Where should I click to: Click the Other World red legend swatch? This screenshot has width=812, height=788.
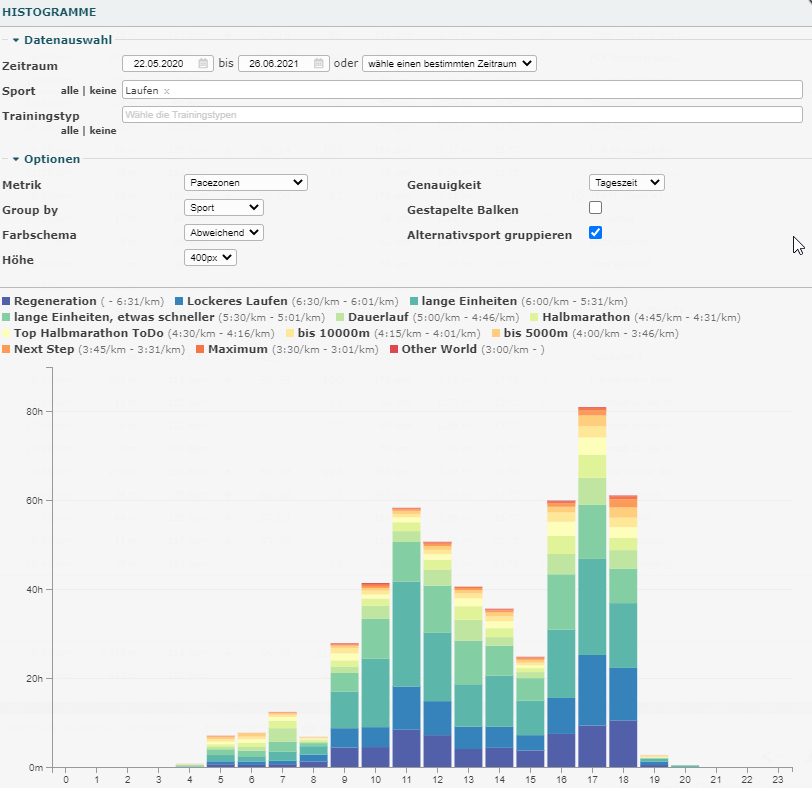coord(394,350)
